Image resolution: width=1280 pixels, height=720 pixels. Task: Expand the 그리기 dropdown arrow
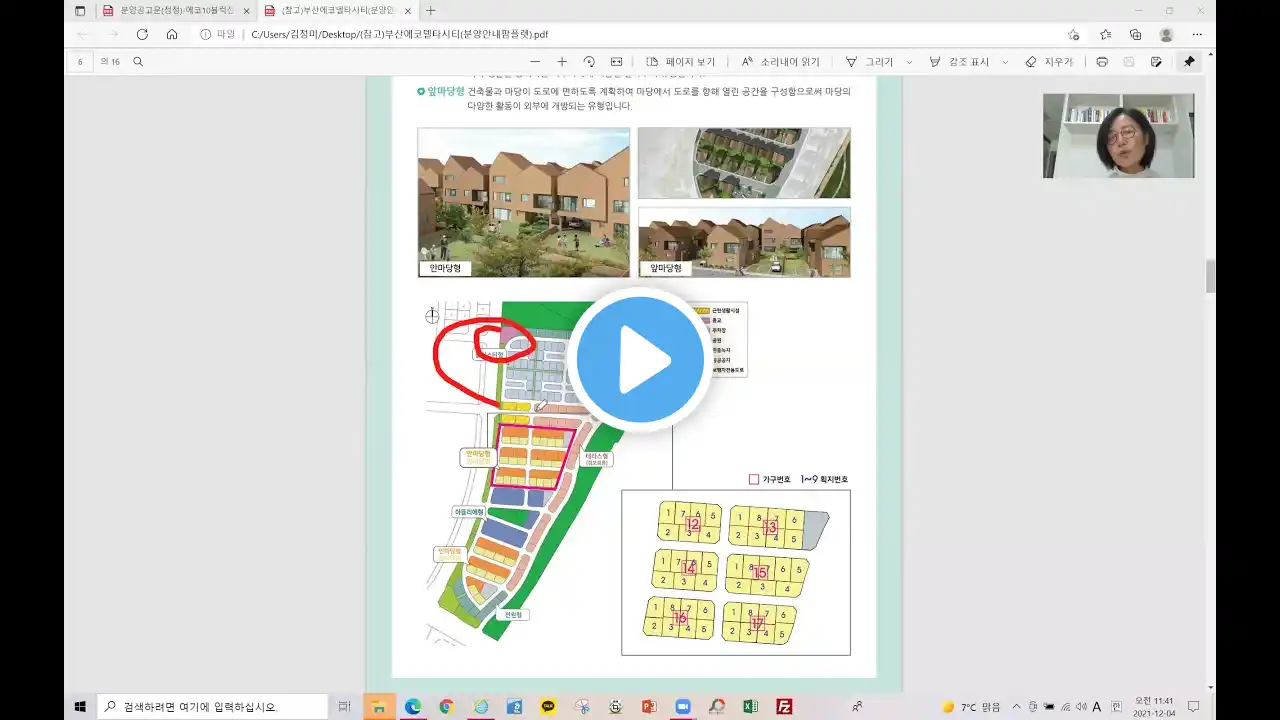909,62
